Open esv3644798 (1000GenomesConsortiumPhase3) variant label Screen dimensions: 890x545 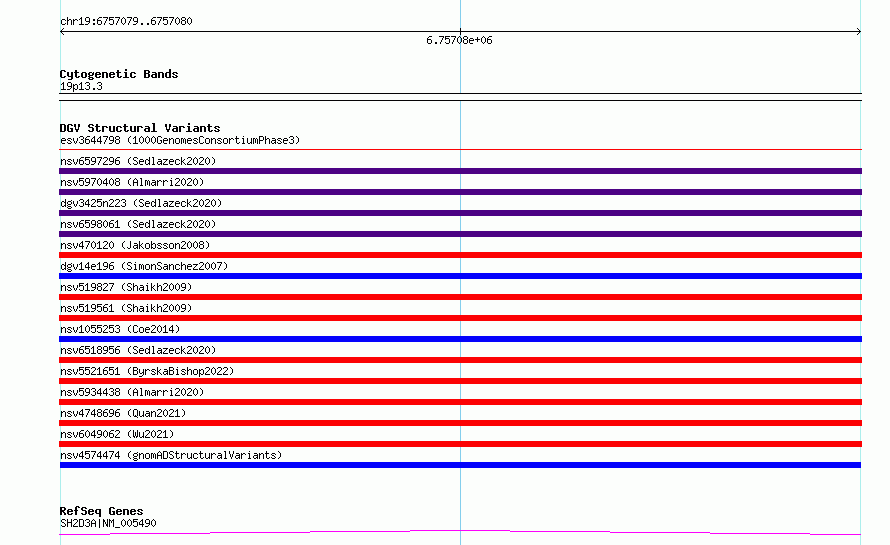[180, 140]
